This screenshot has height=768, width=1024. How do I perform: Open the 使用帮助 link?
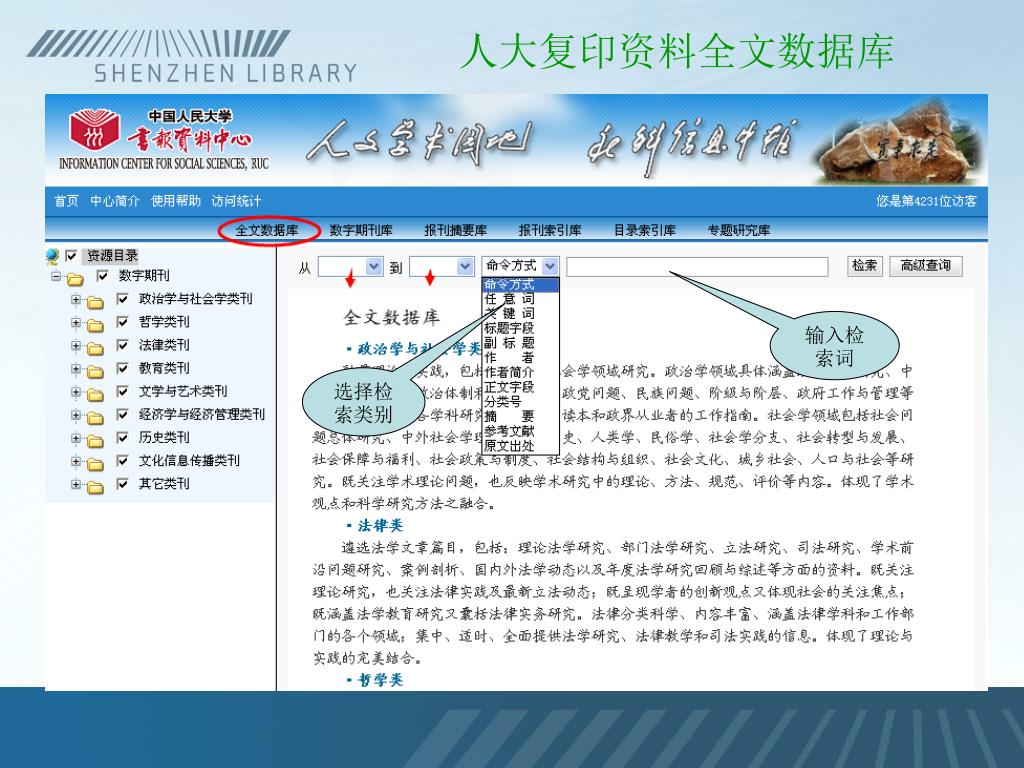click(176, 201)
